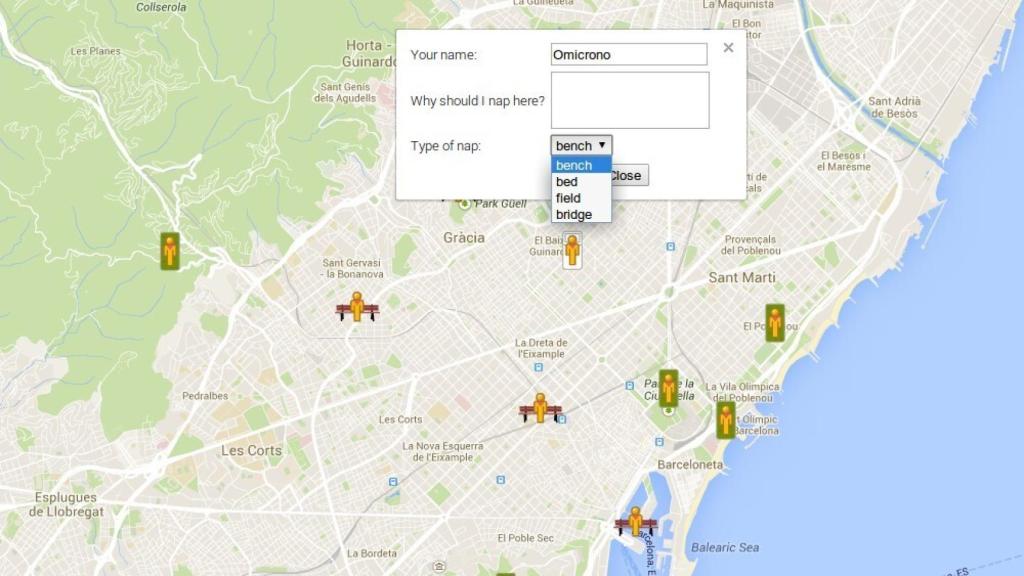Focus the 'Your name' text field
Image resolution: width=1024 pixels, height=576 pixels.
tap(629, 55)
